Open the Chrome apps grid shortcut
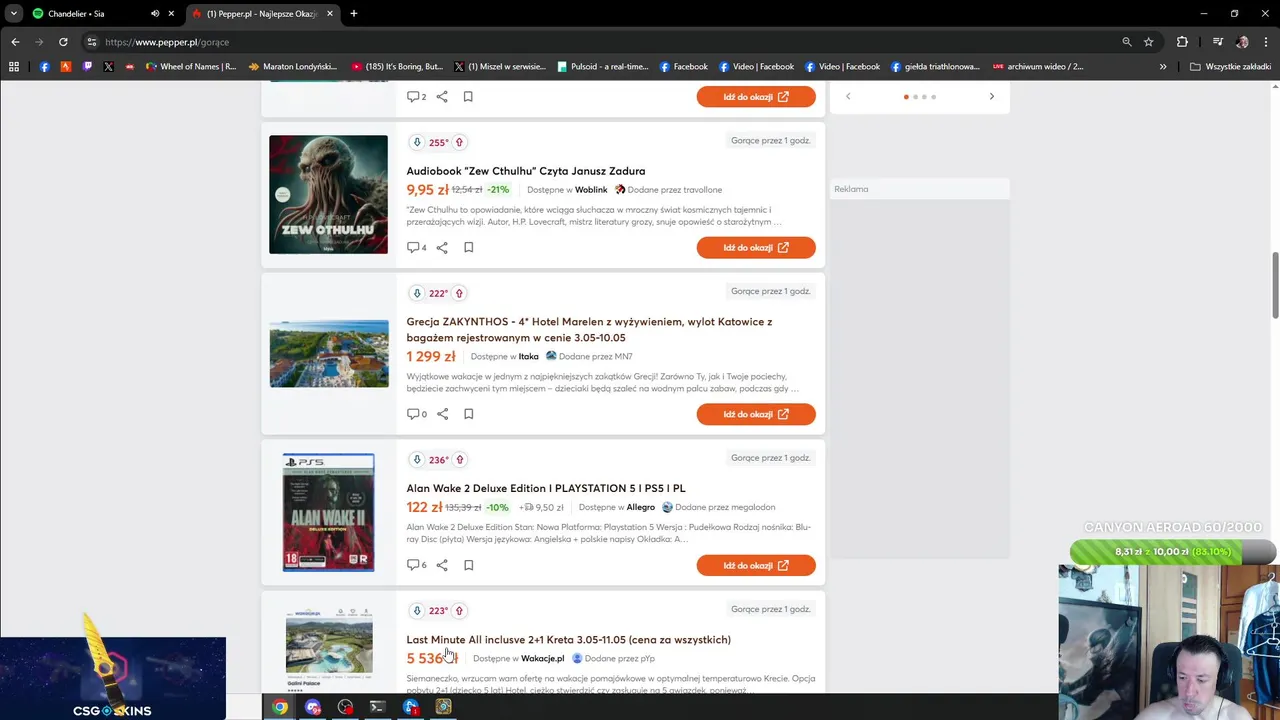 (14, 67)
